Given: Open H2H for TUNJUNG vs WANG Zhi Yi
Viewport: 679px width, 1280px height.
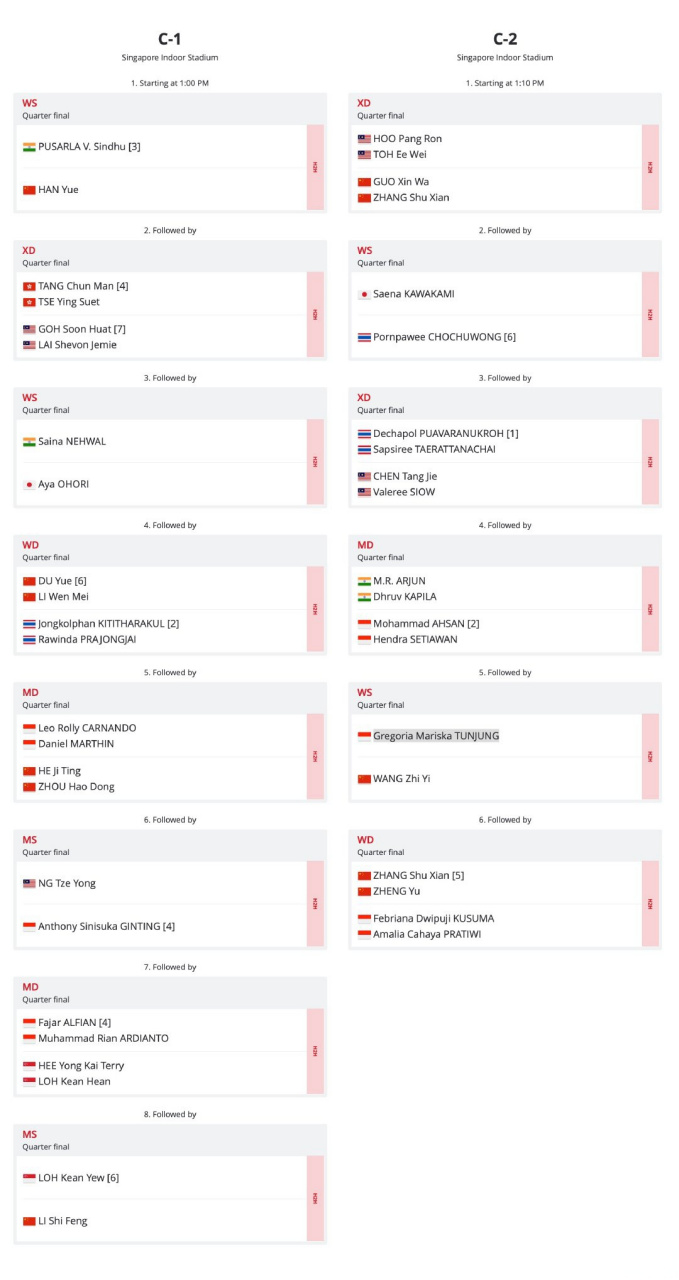Looking at the screenshot, I should (650, 757).
